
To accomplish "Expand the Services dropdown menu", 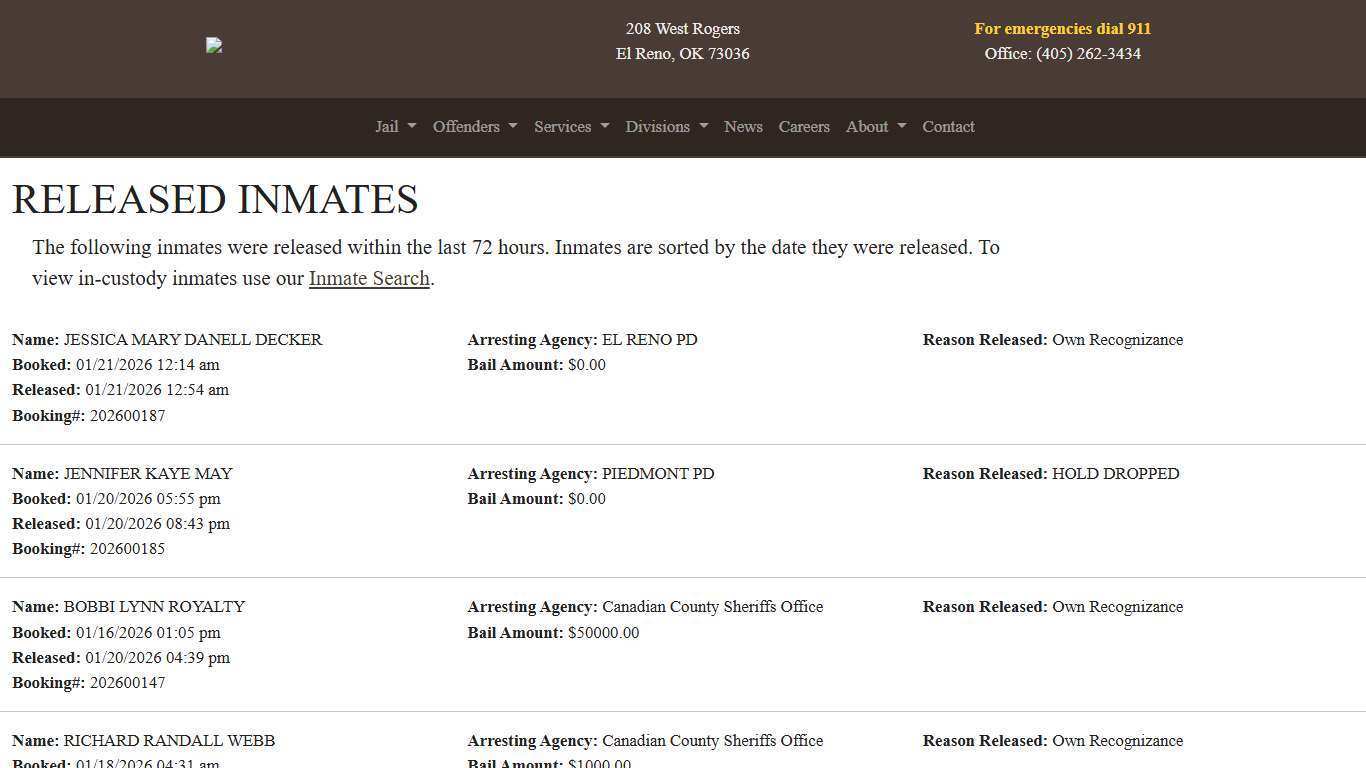I will [571, 127].
